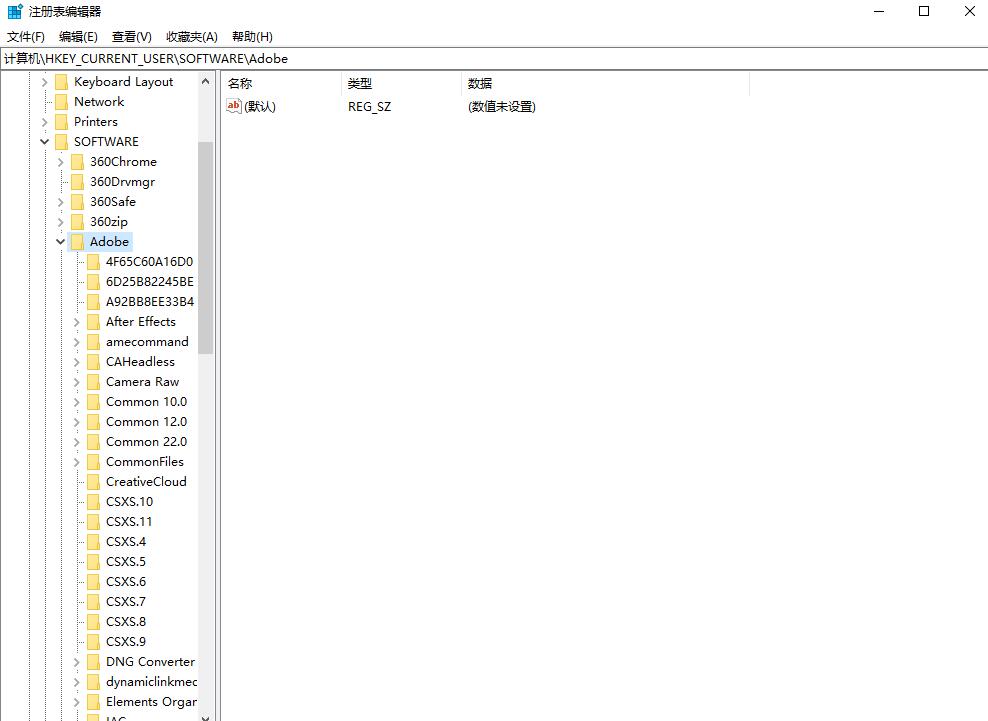Click the Camera Raw folder icon
Viewport: 988px width, 721px height.
point(94,381)
